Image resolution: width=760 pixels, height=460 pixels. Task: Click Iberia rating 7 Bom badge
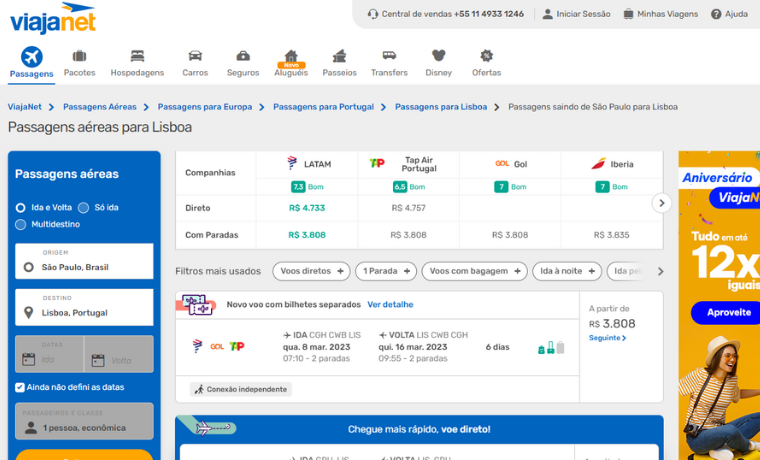(x=612, y=187)
